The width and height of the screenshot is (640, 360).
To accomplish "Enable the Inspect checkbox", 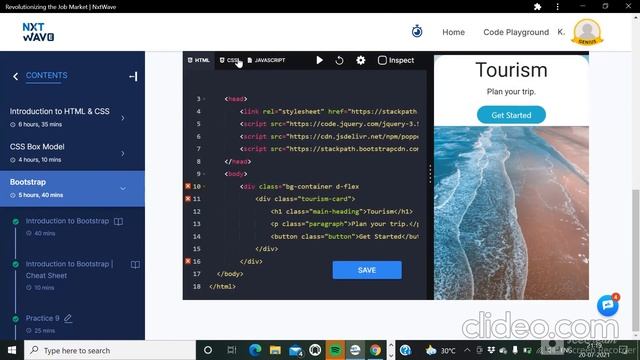I will [382, 60].
